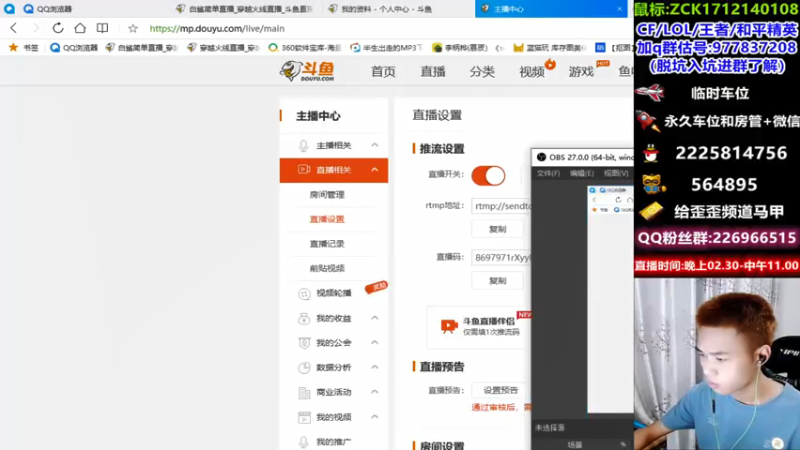Click the 我的收益 money bag icon
800x450 pixels.
coord(304,318)
